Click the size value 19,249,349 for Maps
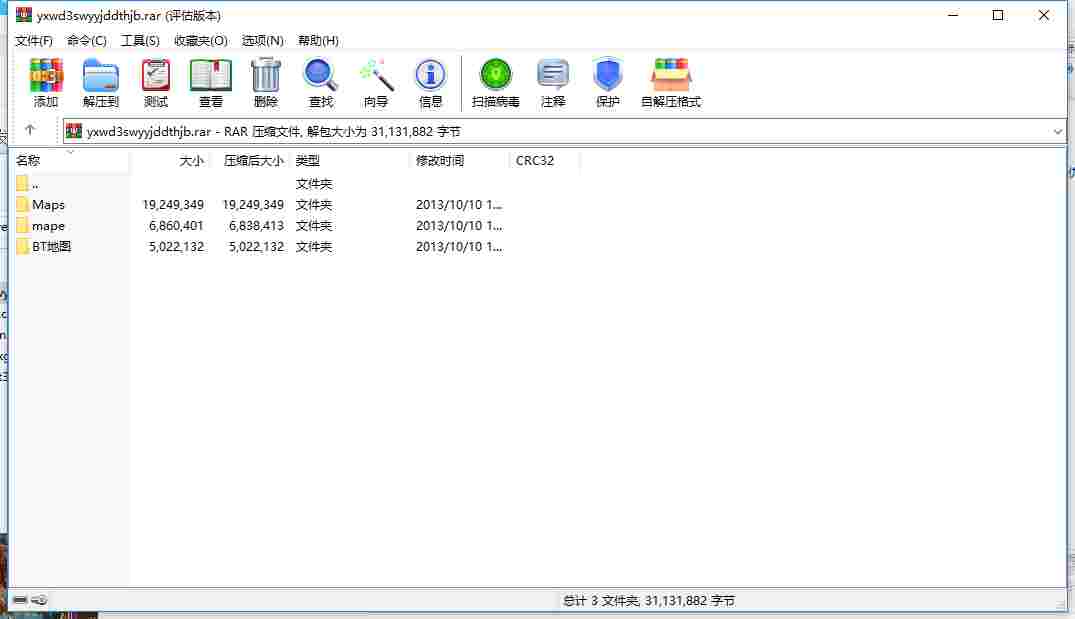This screenshot has height=619, width=1075. pos(173,204)
